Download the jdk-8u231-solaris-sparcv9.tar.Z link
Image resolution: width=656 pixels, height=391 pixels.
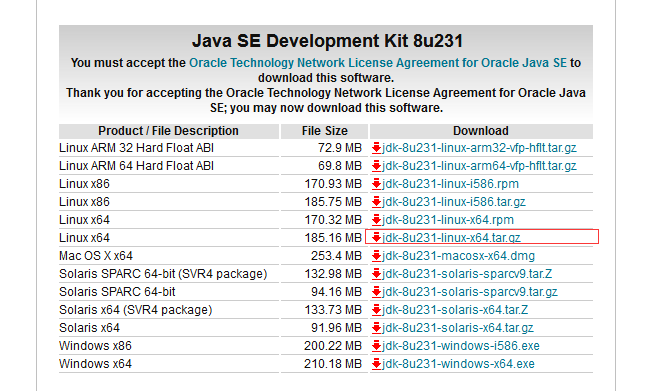tap(467, 274)
